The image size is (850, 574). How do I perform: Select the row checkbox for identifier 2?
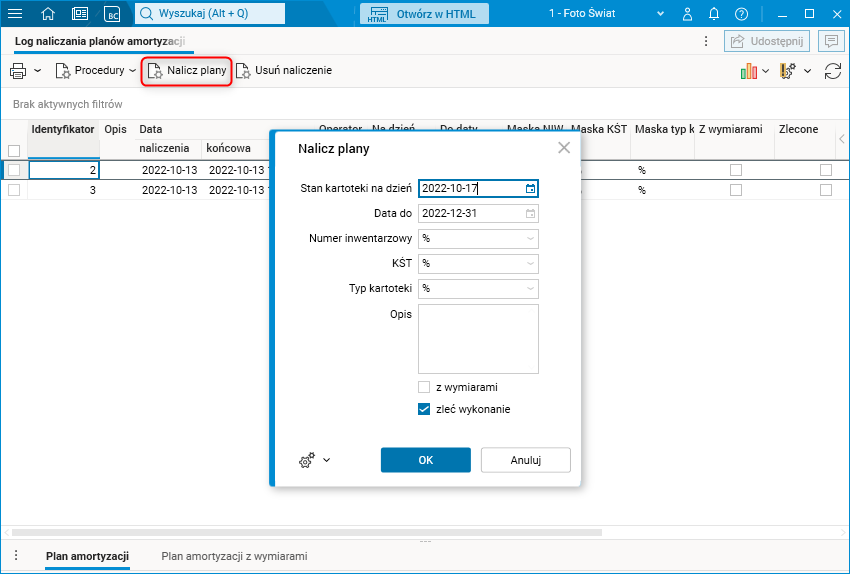(x=14, y=170)
